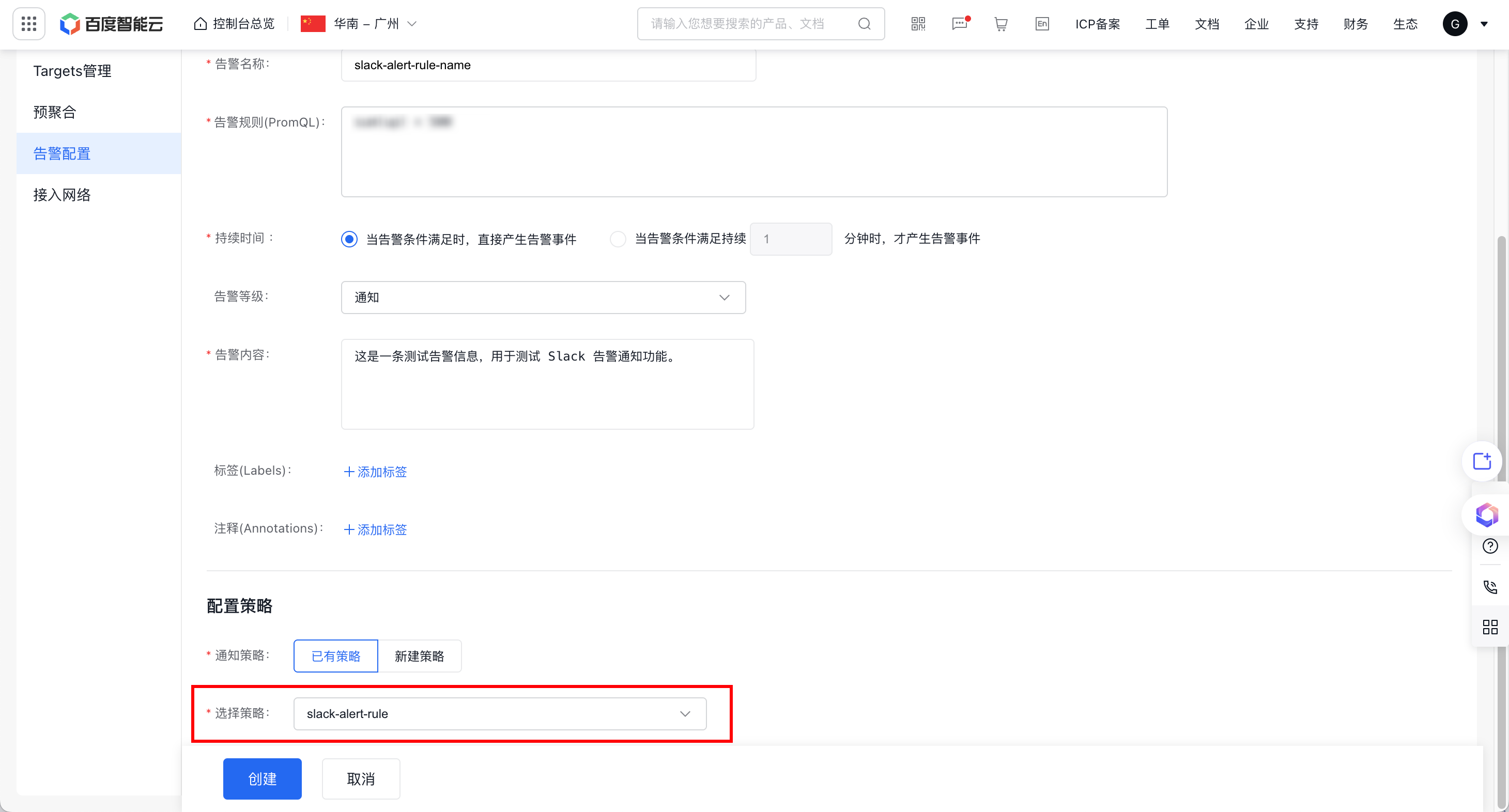The image size is (1509, 812).
Task: Focus the 告警规则(PromQL) text area
Action: pyautogui.click(x=754, y=152)
